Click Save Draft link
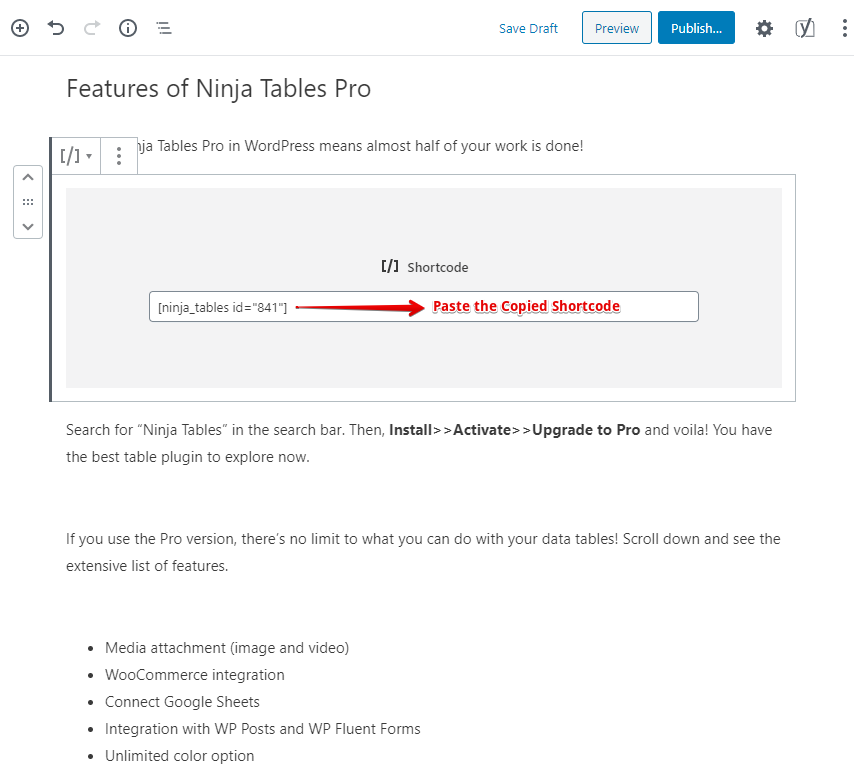This screenshot has width=854, height=766. [528, 28]
